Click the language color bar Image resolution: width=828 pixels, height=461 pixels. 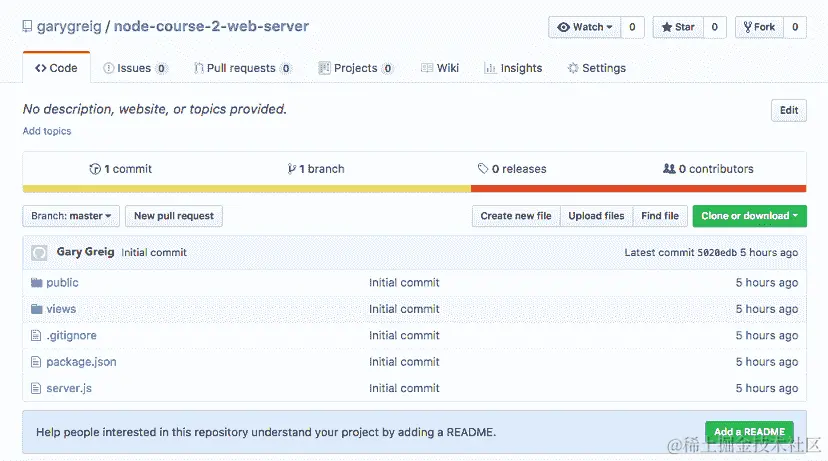pos(414,188)
